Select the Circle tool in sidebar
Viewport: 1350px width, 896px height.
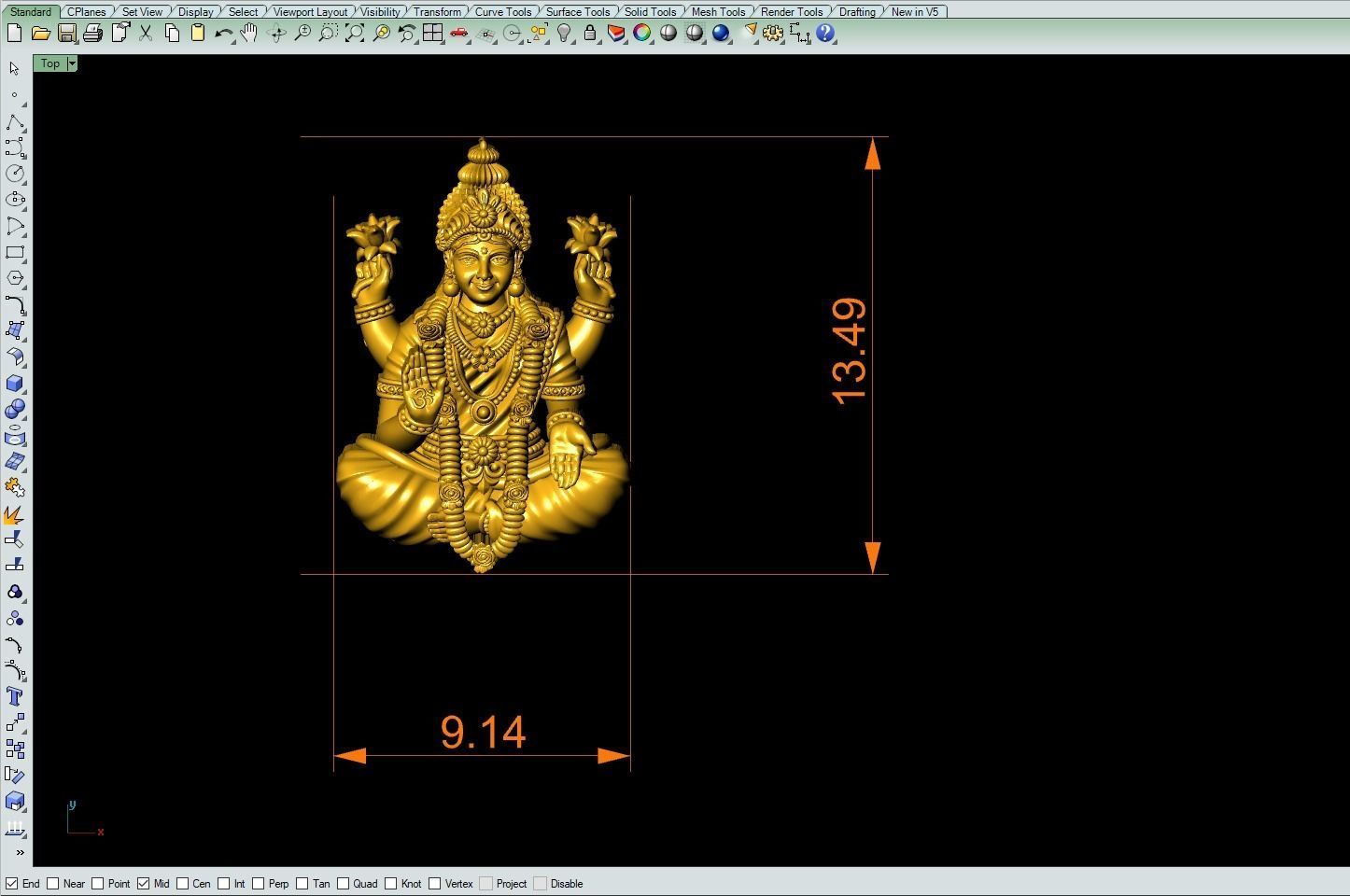click(15, 174)
